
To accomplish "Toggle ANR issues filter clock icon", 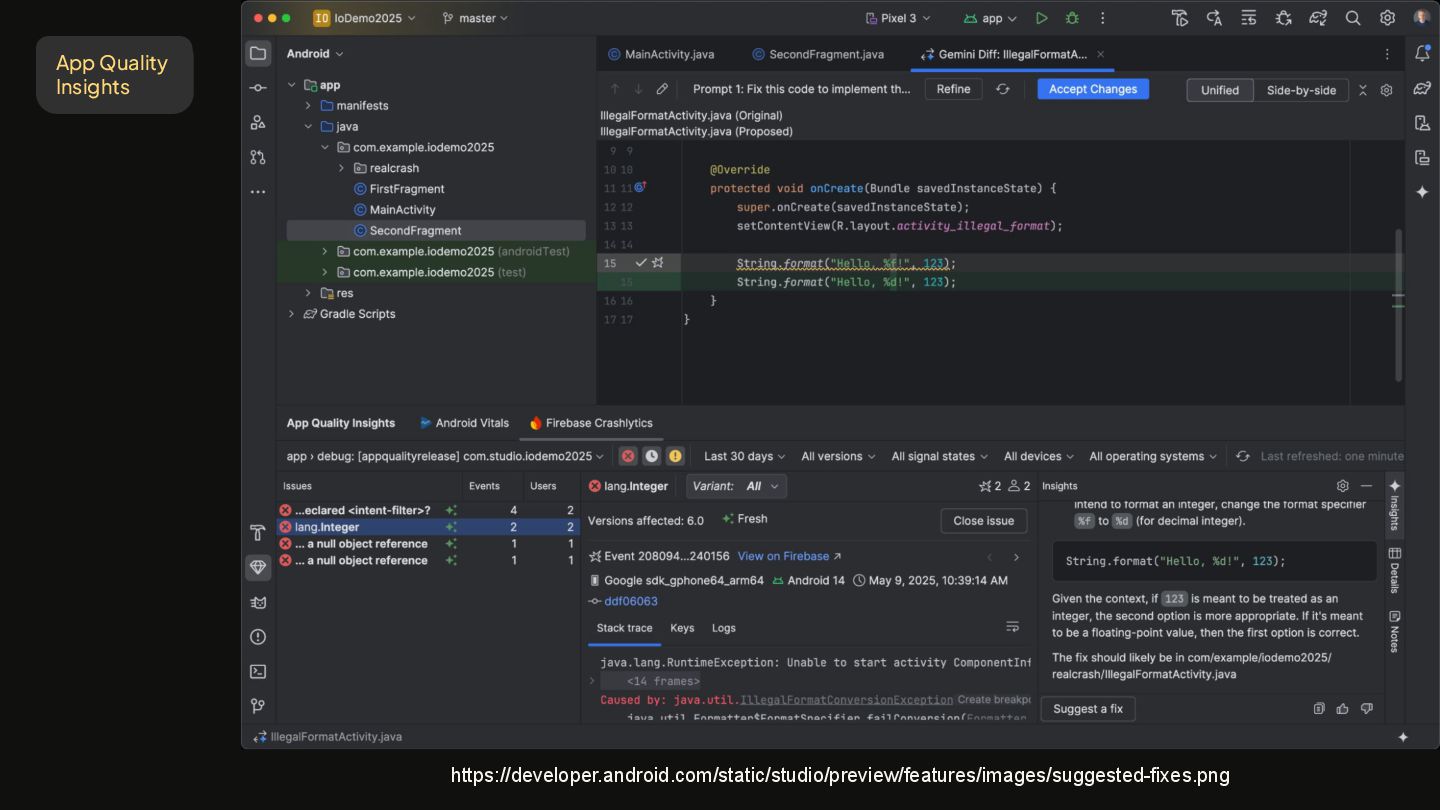I will tap(652, 456).
